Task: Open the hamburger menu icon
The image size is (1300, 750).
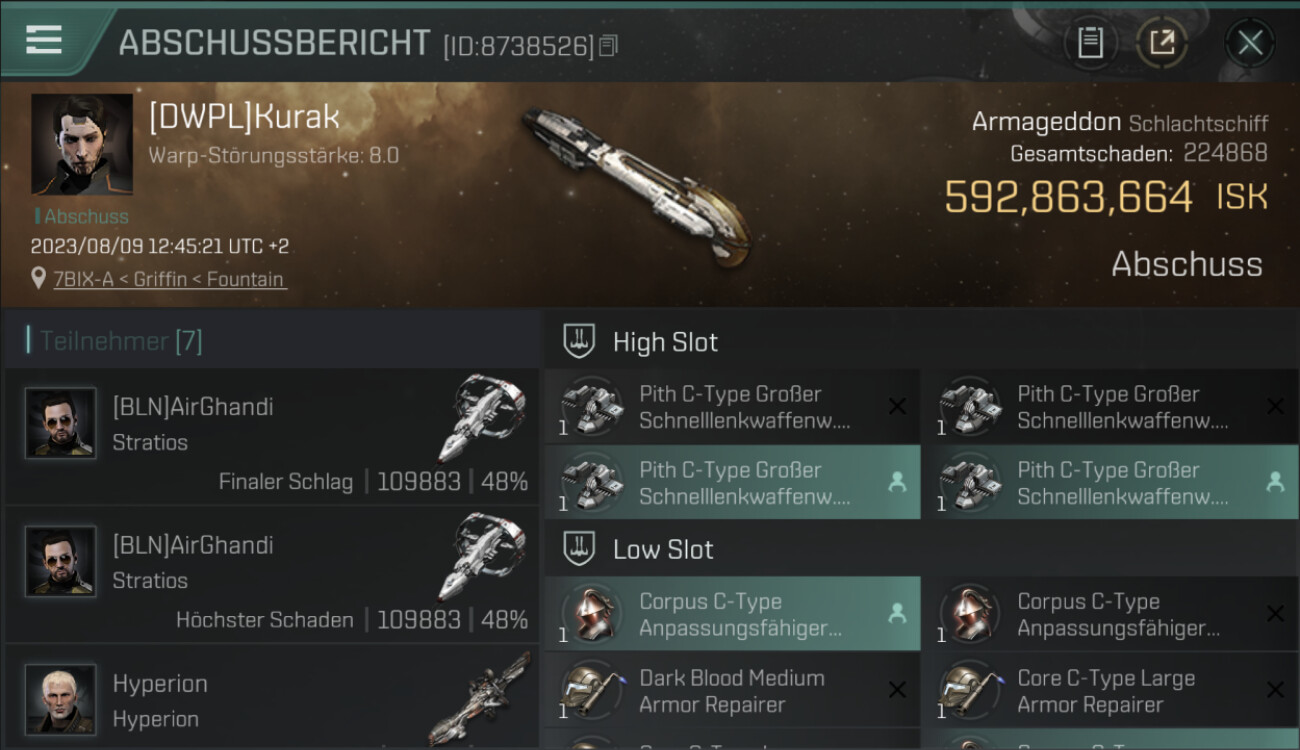Action: pyautogui.click(x=44, y=40)
